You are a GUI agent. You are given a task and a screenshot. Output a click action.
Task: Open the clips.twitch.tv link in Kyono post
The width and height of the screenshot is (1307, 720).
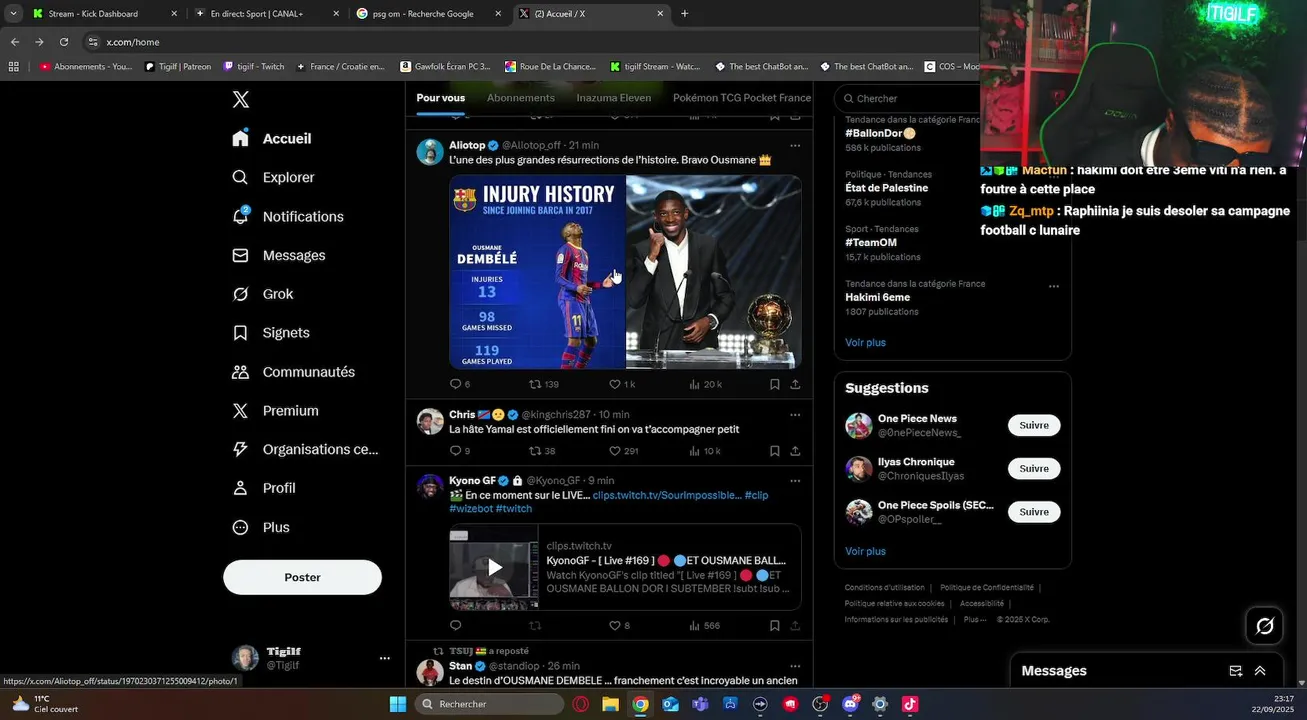(x=666, y=495)
